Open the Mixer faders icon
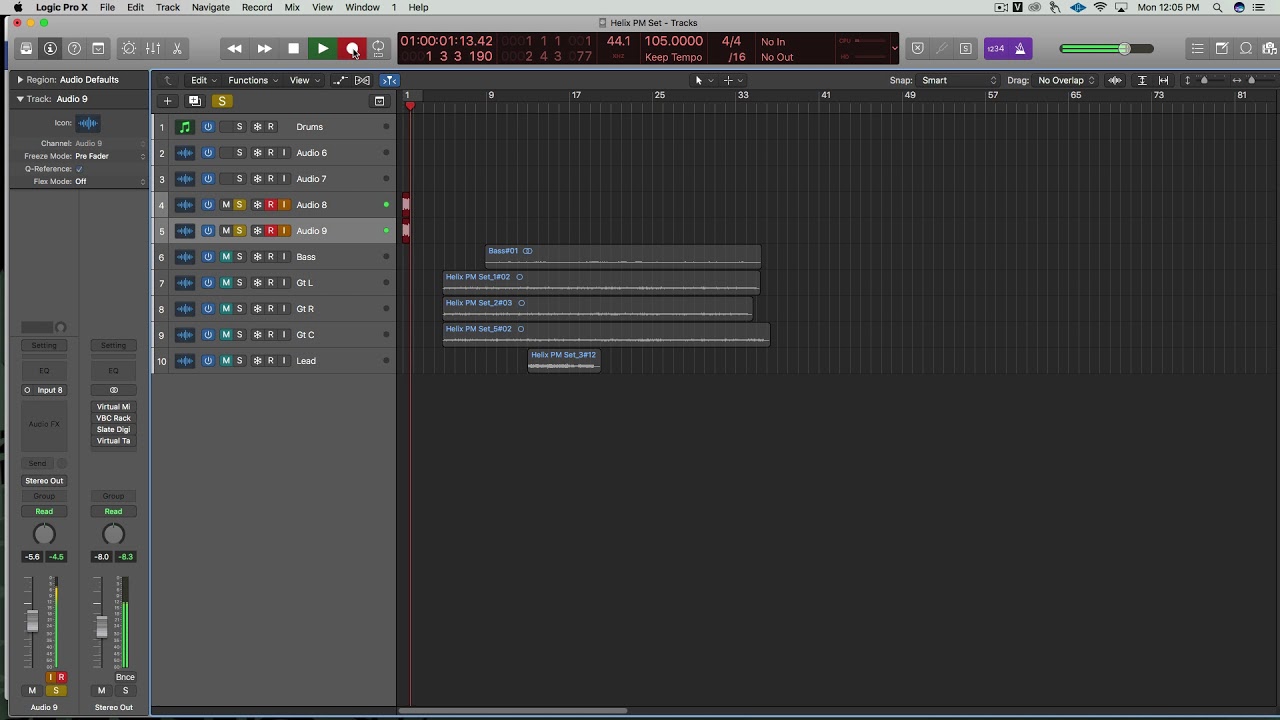 tap(153, 48)
